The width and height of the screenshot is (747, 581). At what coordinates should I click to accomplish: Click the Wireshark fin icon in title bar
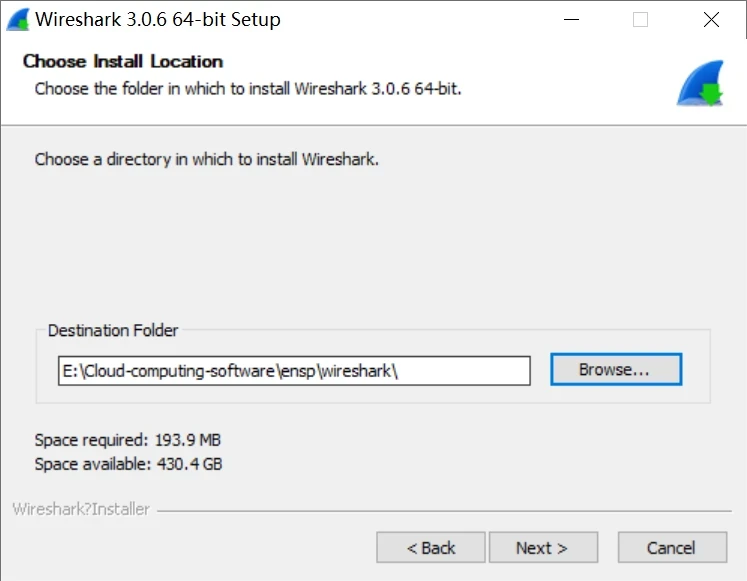(17, 19)
